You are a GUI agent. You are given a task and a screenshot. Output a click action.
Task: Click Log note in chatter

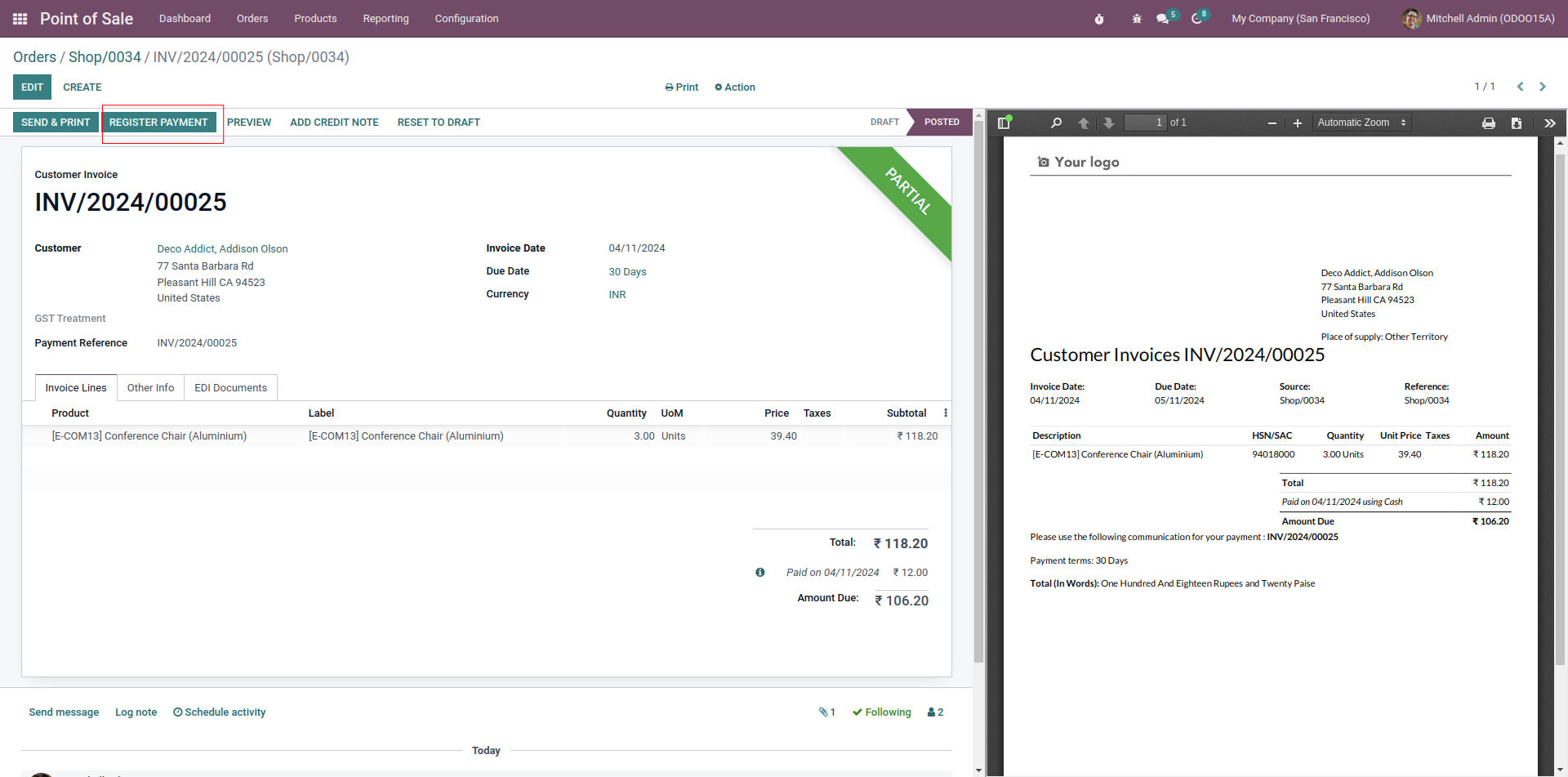click(x=136, y=712)
